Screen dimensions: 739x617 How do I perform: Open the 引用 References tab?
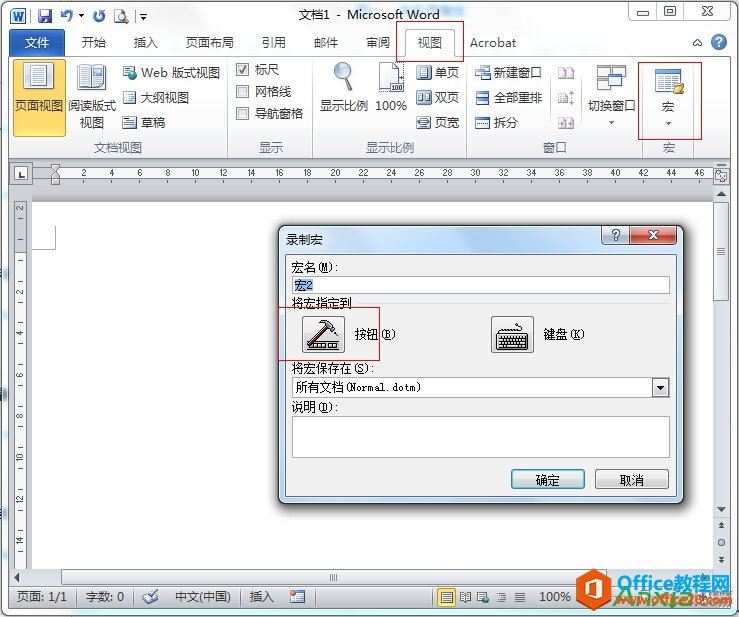coord(274,43)
